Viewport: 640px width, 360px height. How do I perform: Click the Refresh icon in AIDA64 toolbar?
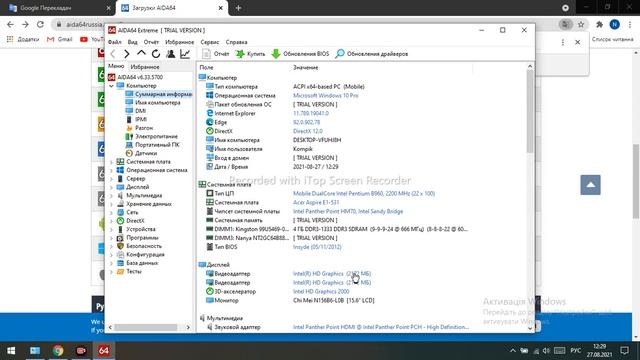click(156, 54)
